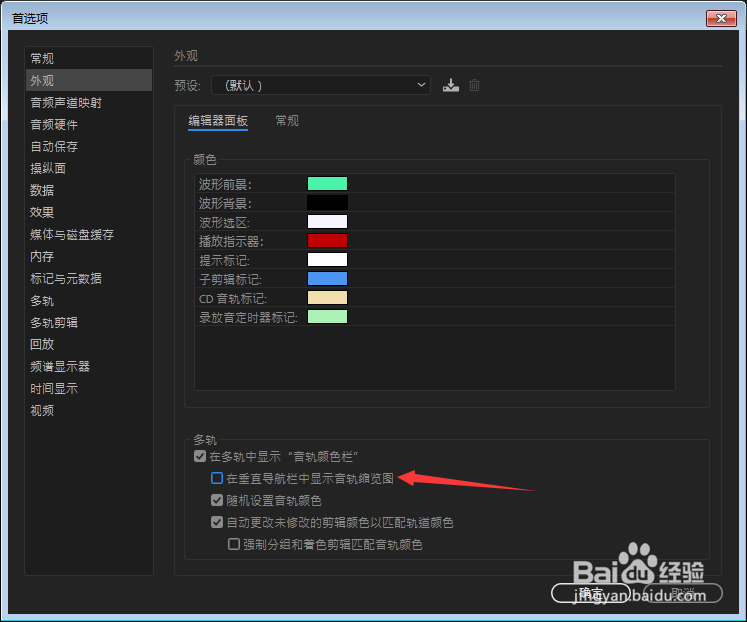Open 多轨剪辑 settings

[x=89, y=323]
